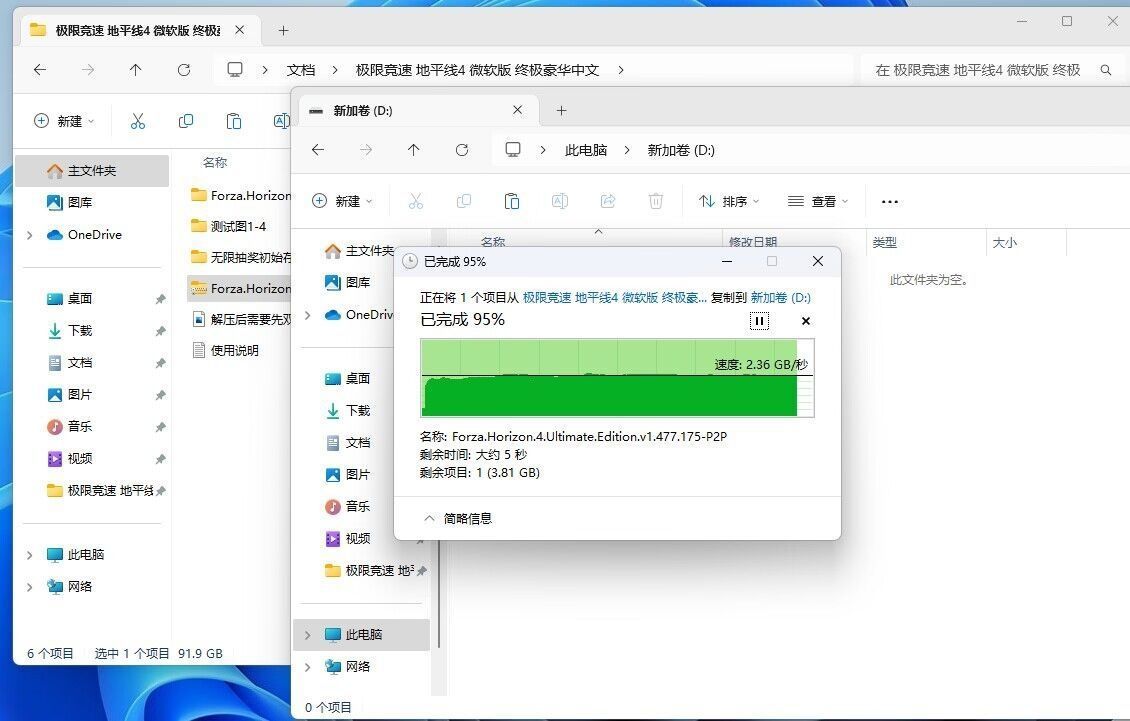The image size is (1130, 721).
Task: Click the copy speed progress graph
Action: [617, 378]
